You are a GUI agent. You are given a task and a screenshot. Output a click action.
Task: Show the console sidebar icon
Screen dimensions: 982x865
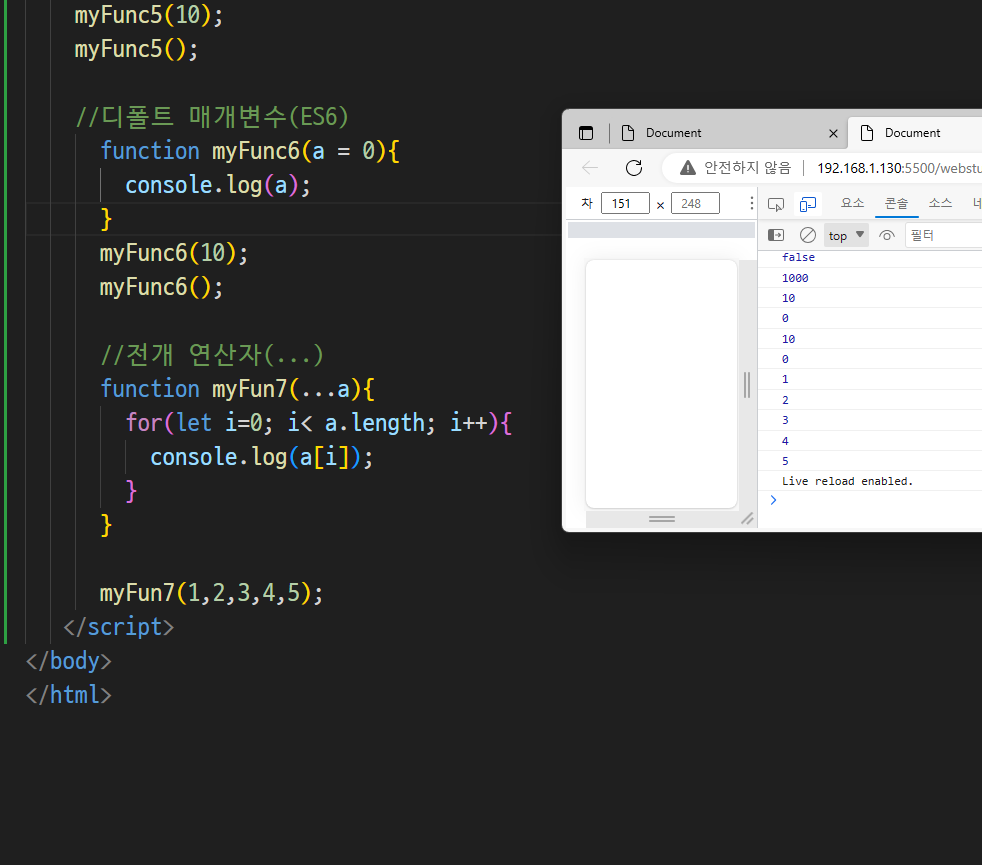pos(776,236)
